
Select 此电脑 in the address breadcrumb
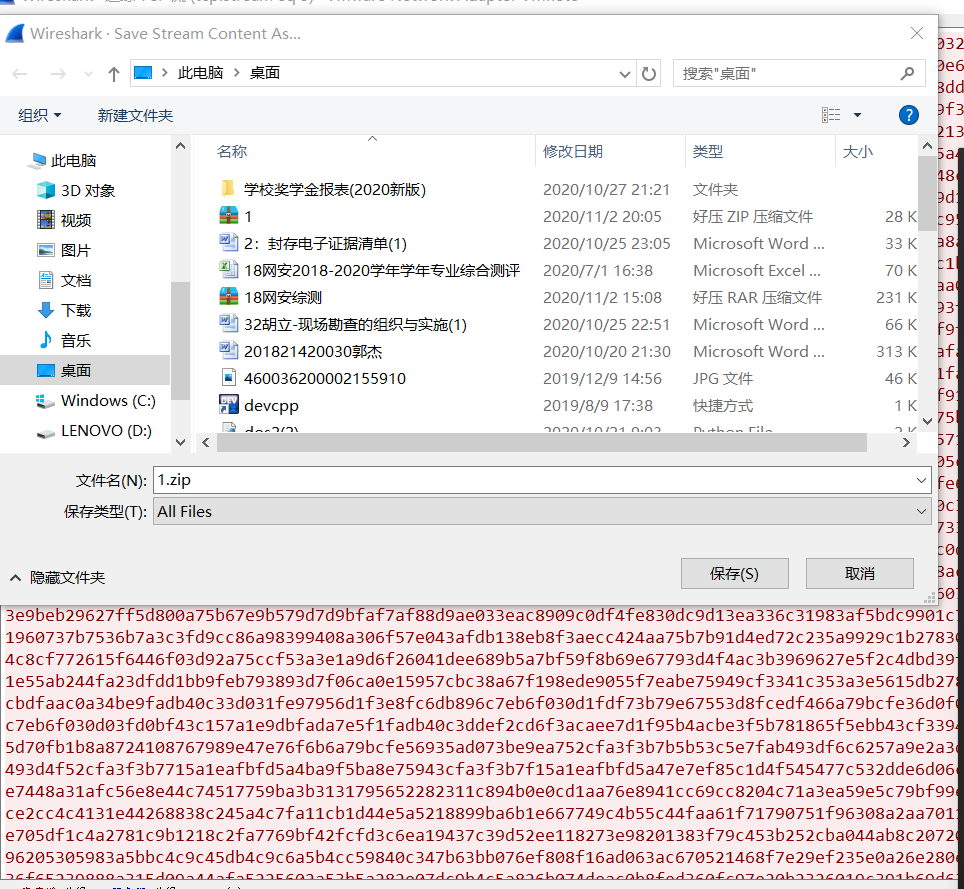(x=200, y=73)
